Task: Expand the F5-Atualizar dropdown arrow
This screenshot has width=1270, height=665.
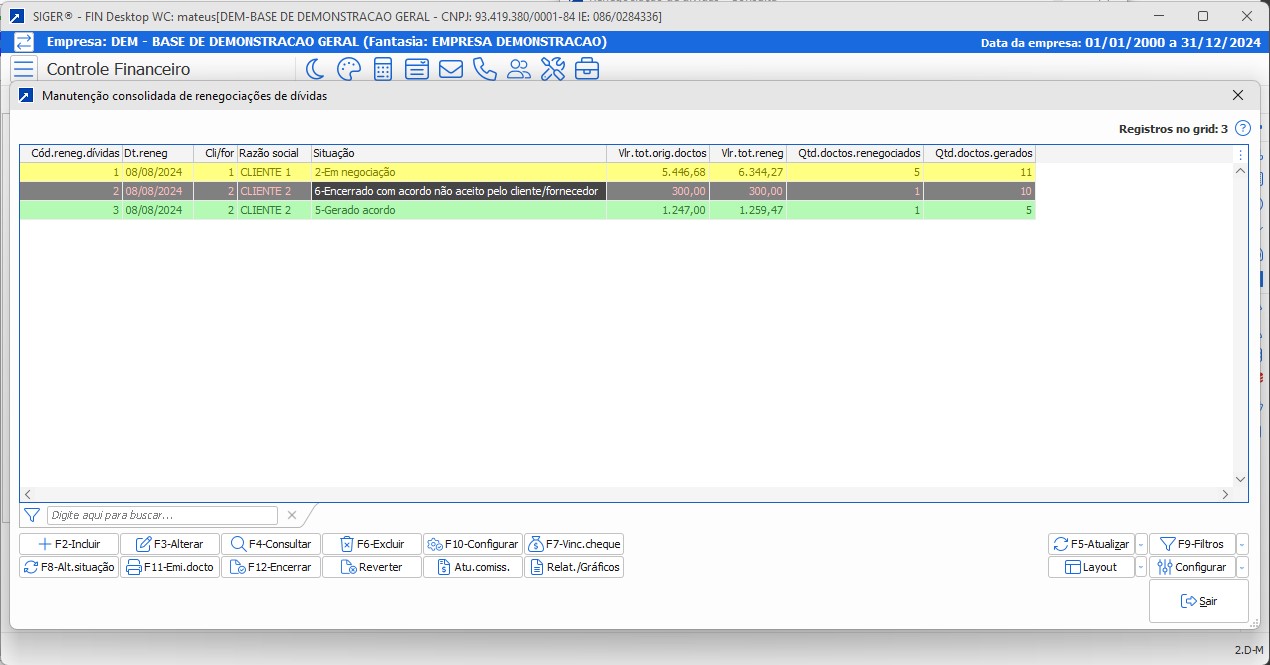Action: click(1141, 545)
